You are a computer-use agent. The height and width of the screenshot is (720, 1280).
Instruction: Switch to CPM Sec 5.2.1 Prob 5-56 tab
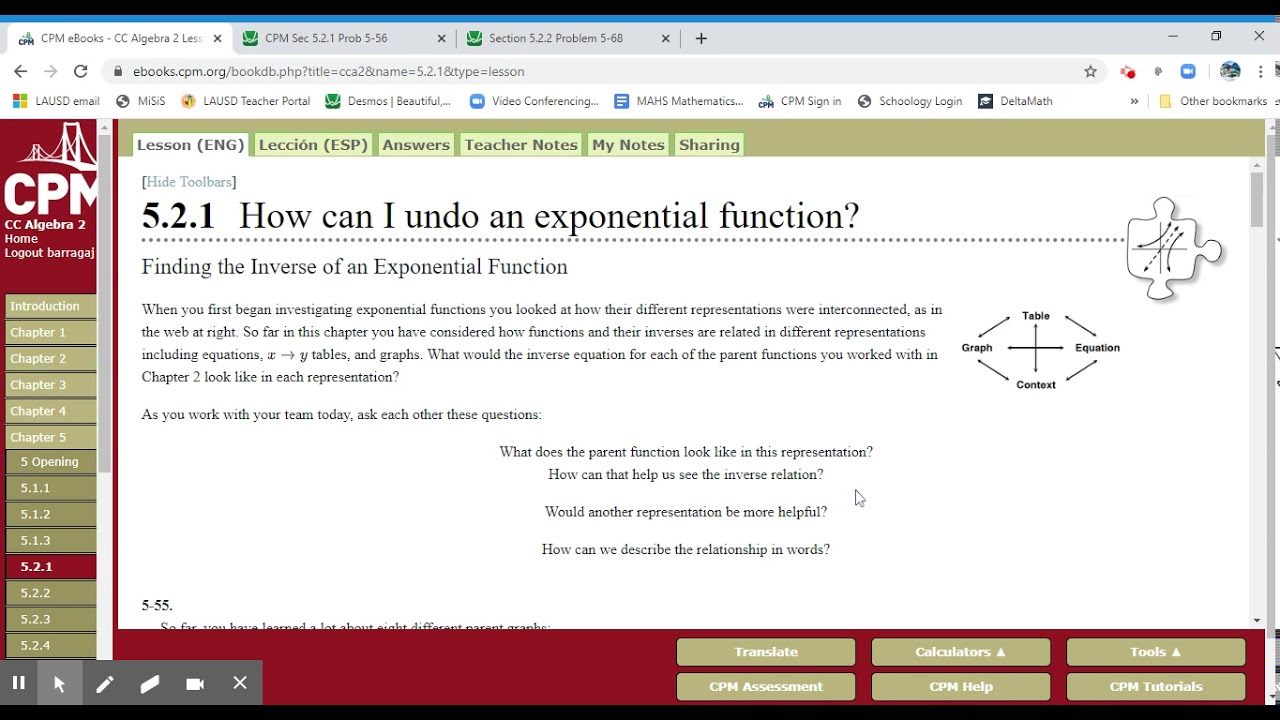point(345,38)
